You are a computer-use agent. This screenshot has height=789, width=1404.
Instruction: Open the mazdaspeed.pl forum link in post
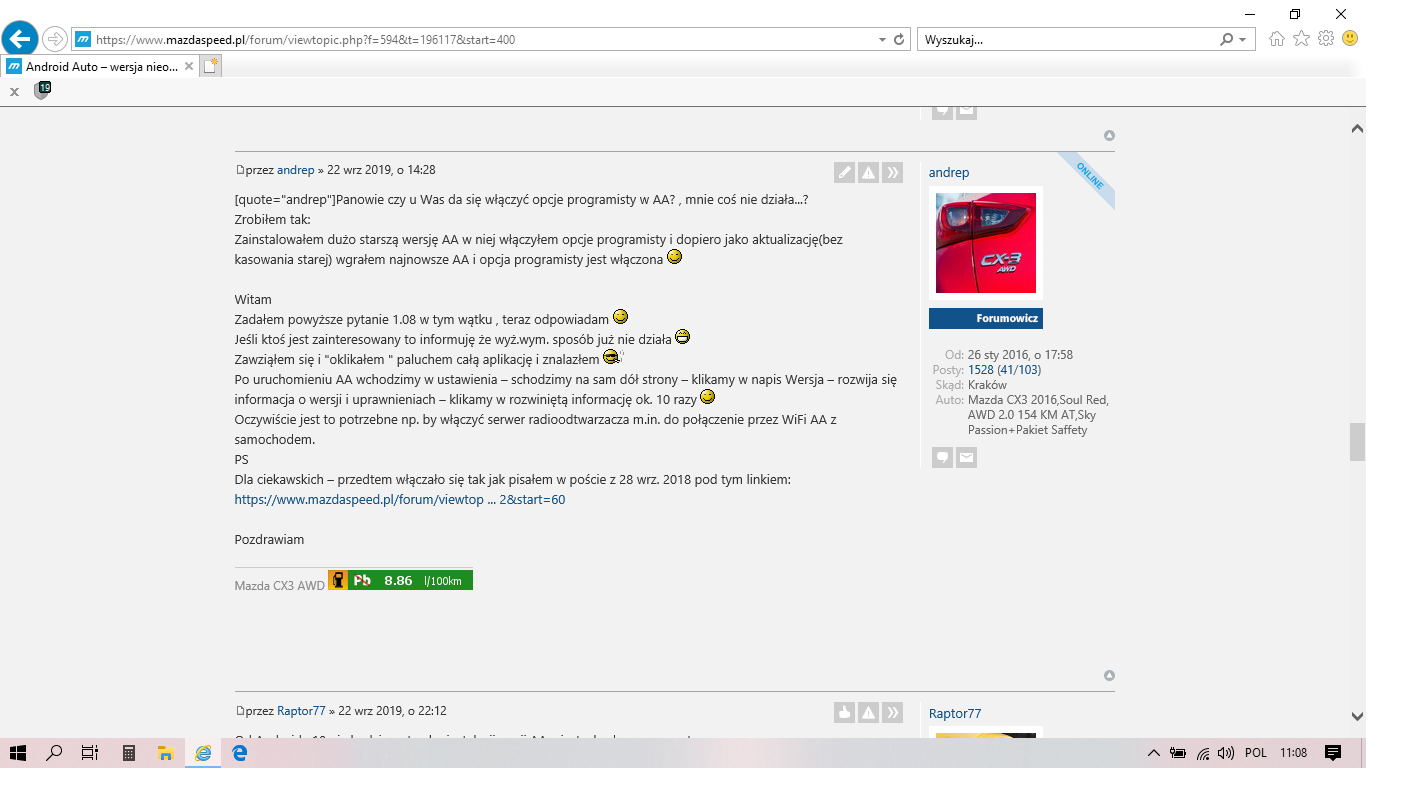[399, 499]
